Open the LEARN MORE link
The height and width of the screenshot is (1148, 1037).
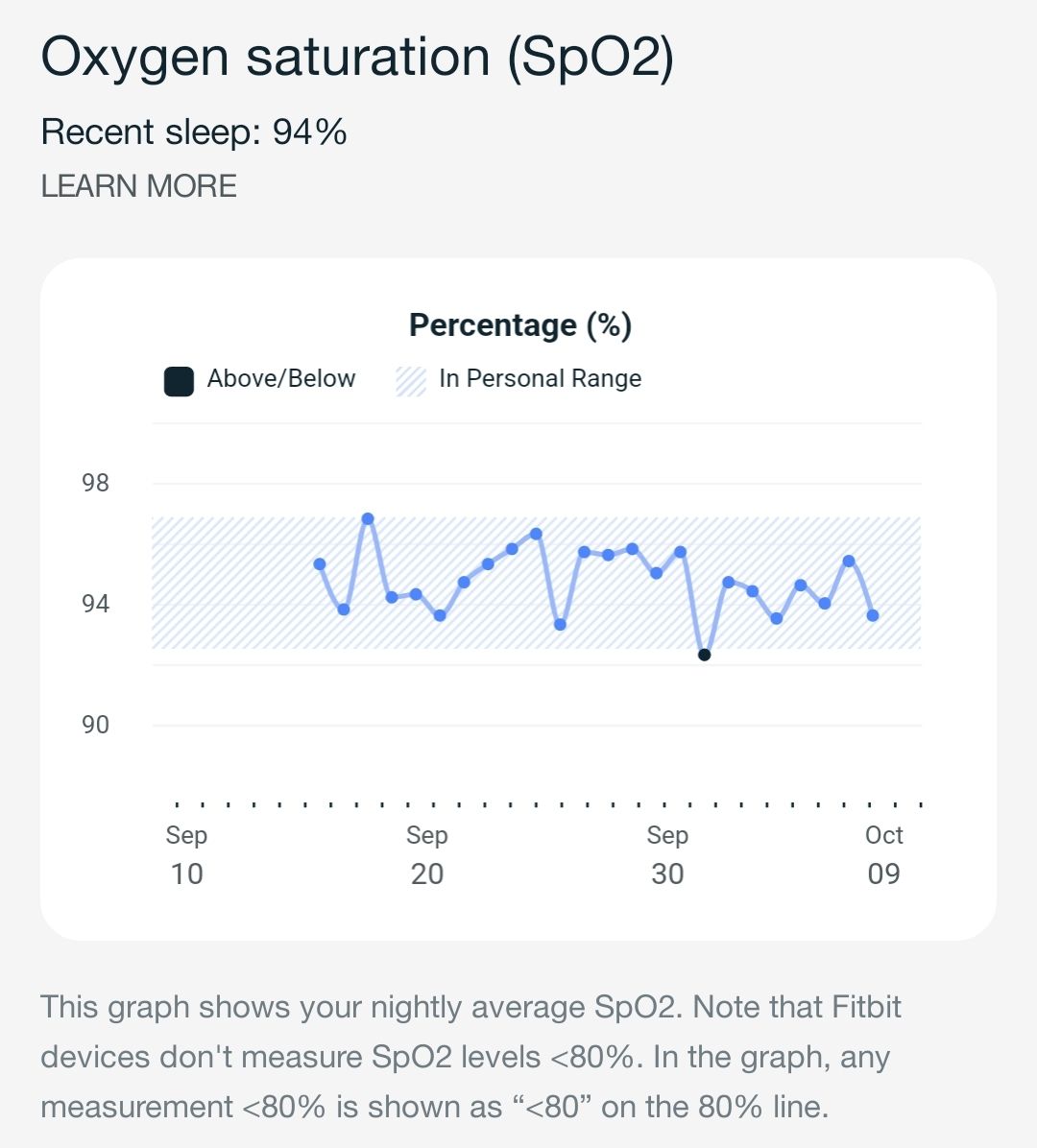pyautogui.click(x=138, y=186)
